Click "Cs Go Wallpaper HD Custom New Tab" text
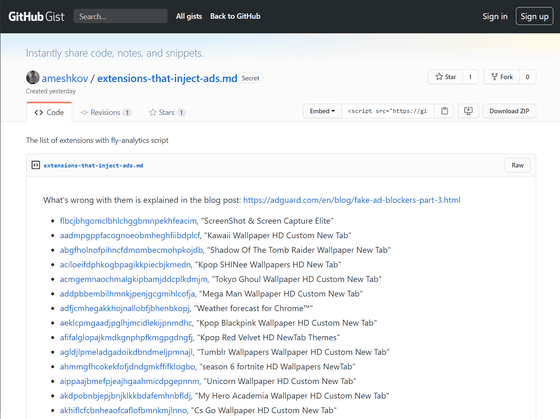The height and width of the screenshot is (419, 560). click(264, 410)
